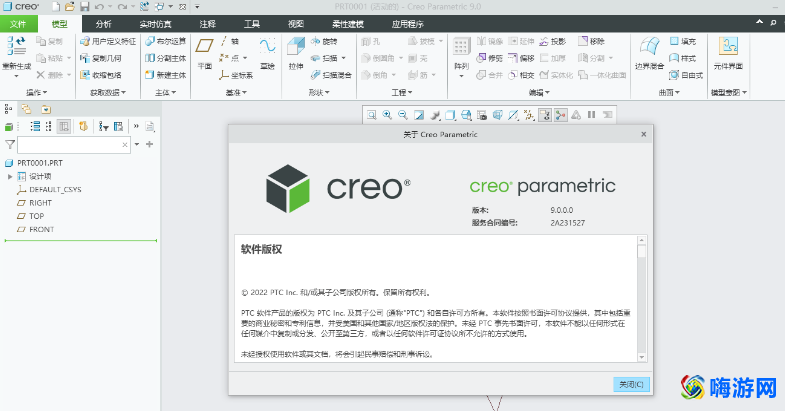The image size is (785, 411).
Task: Zoom in using the graphics toolbar magnifier plus
Action: (x=387, y=115)
